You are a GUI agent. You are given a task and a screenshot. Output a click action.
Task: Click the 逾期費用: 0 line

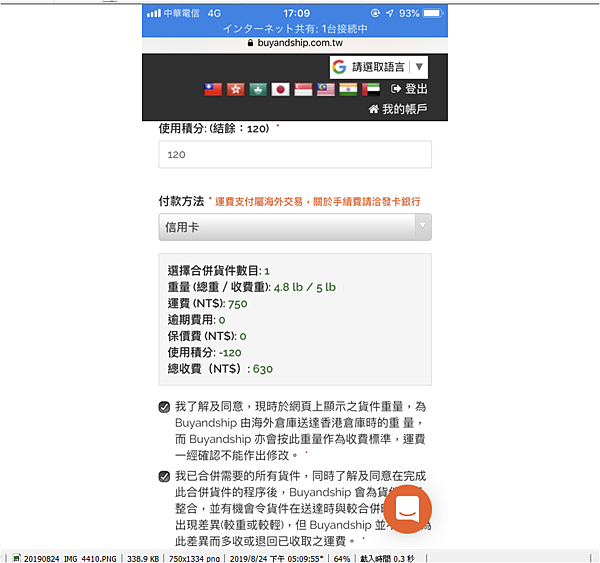[196, 320]
